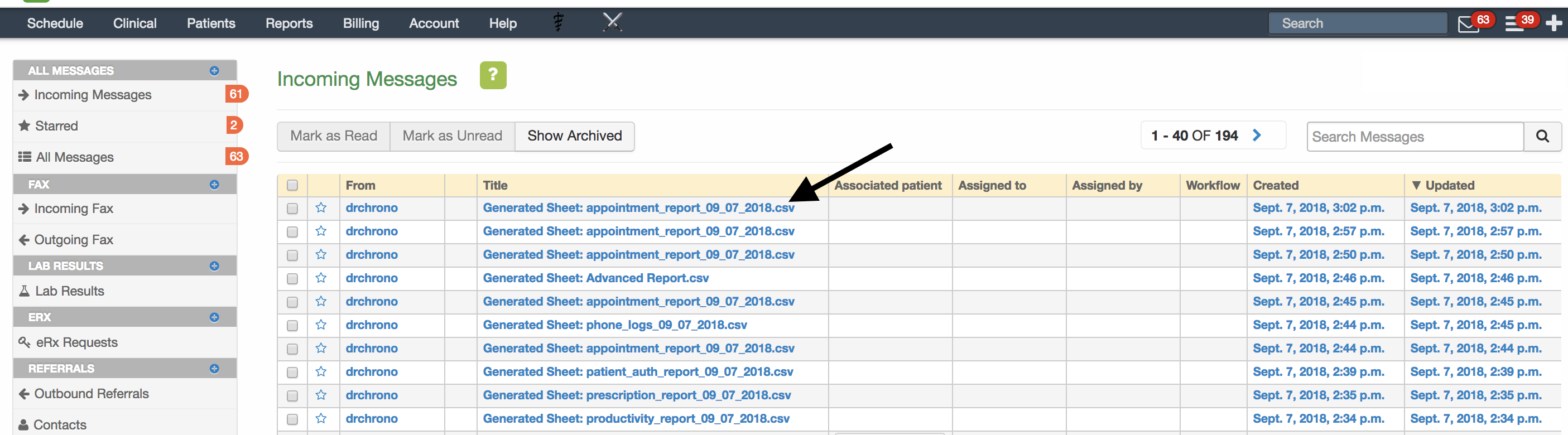The width and height of the screenshot is (1568, 435).
Task: Open the Clinical menu
Action: [134, 23]
